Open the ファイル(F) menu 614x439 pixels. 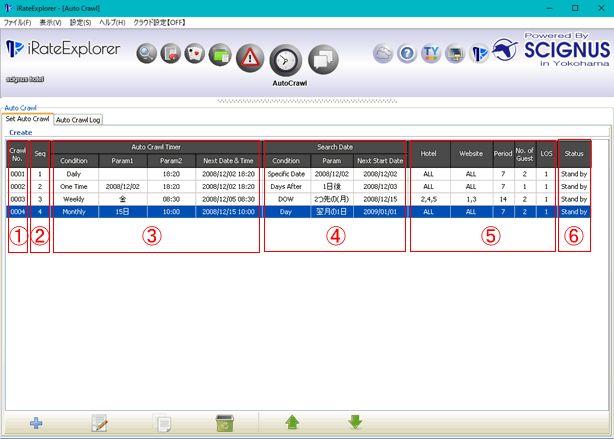coord(18,21)
